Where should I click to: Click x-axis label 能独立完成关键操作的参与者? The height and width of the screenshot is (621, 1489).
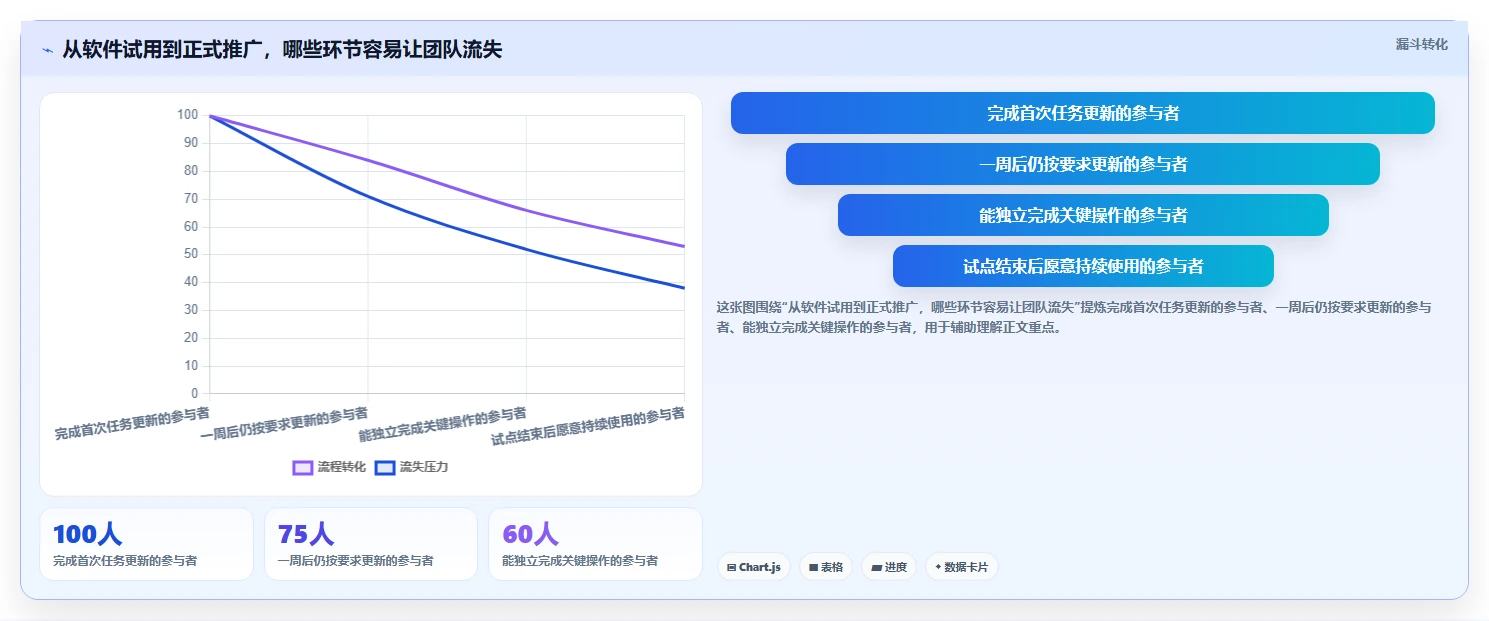(x=442, y=424)
